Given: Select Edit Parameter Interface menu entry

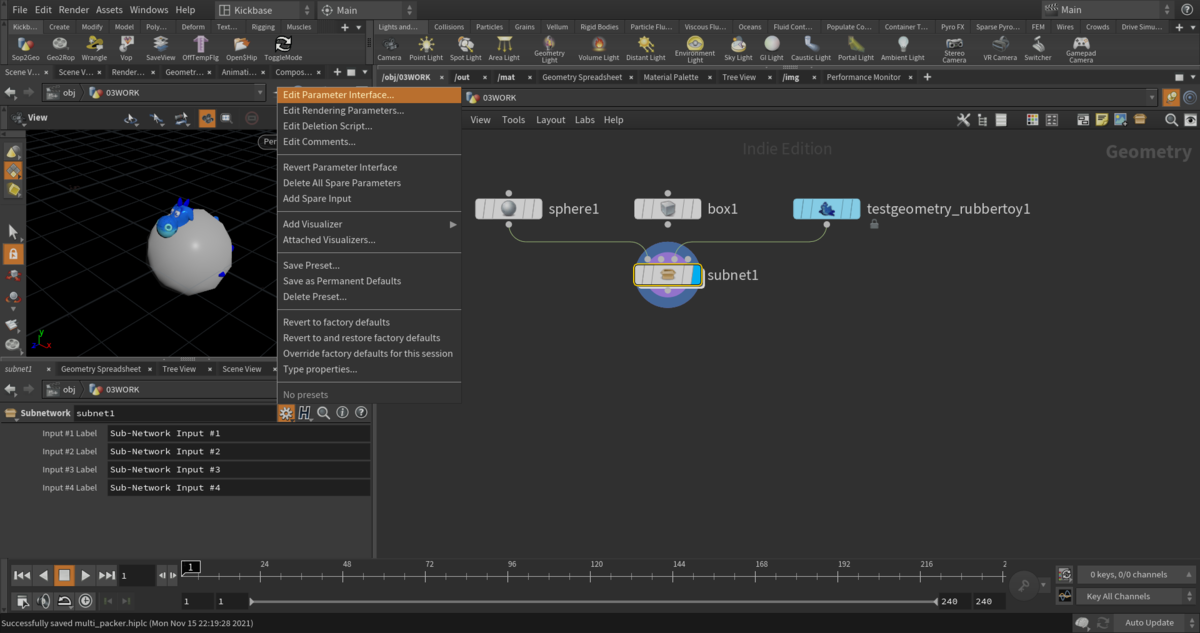Looking at the screenshot, I should pos(368,95).
